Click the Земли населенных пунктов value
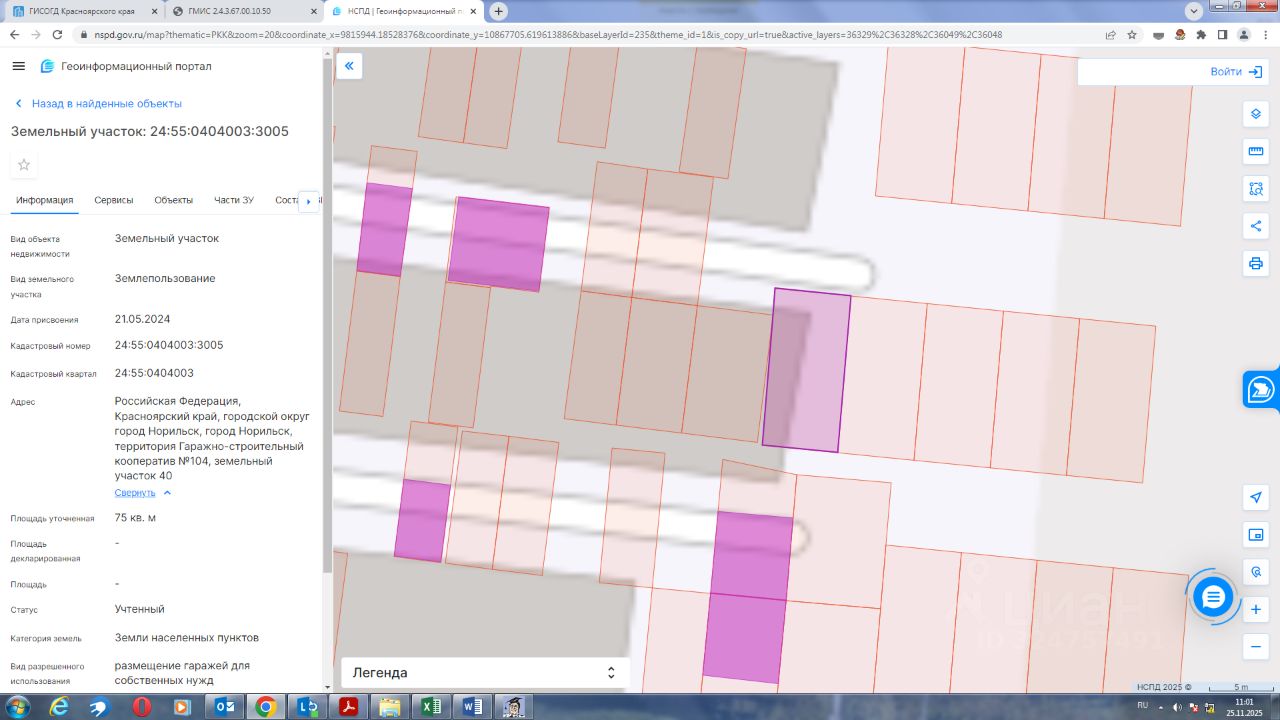The height and width of the screenshot is (720, 1280). coord(187,637)
